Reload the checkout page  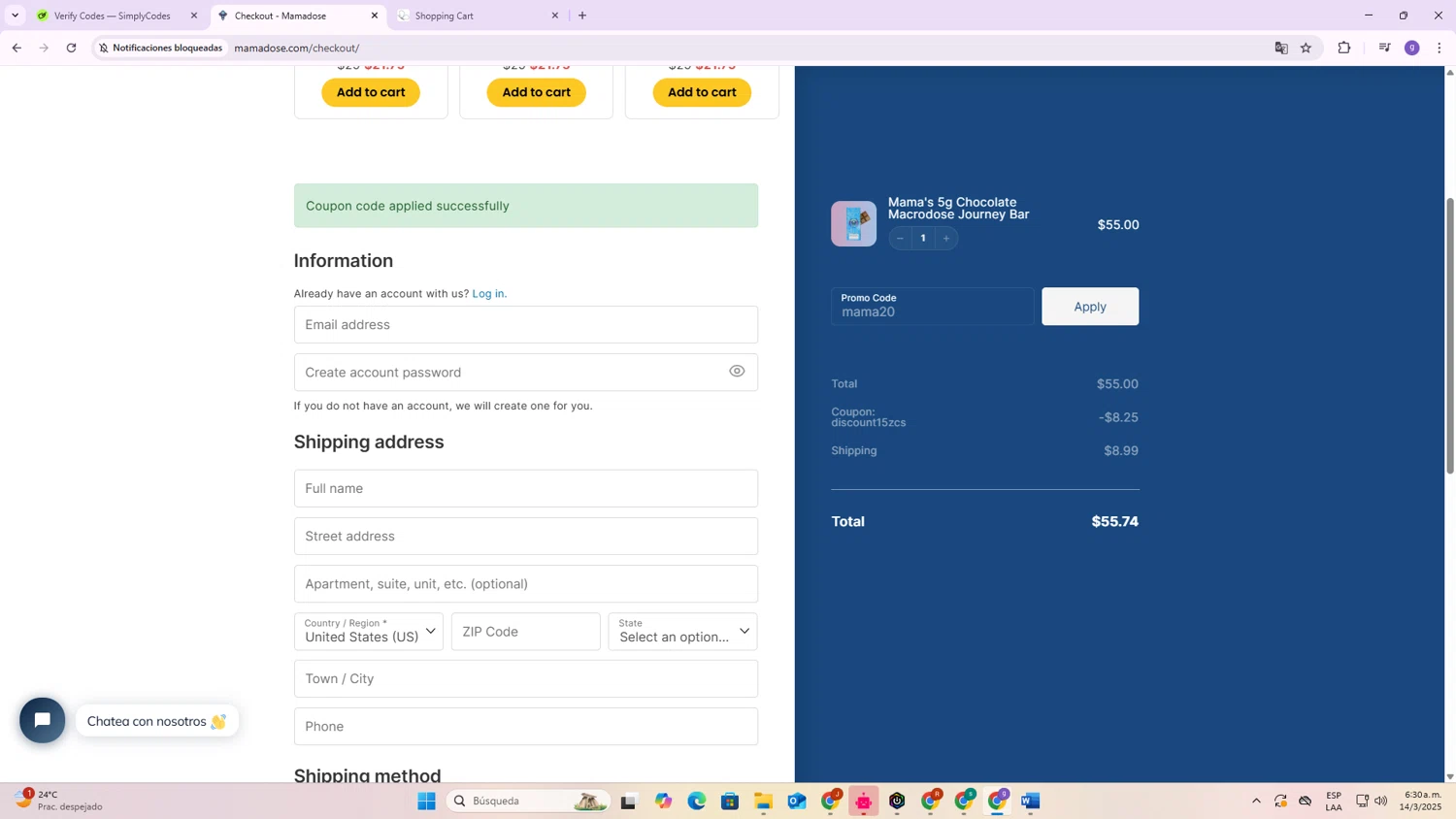pyautogui.click(x=71, y=48)
